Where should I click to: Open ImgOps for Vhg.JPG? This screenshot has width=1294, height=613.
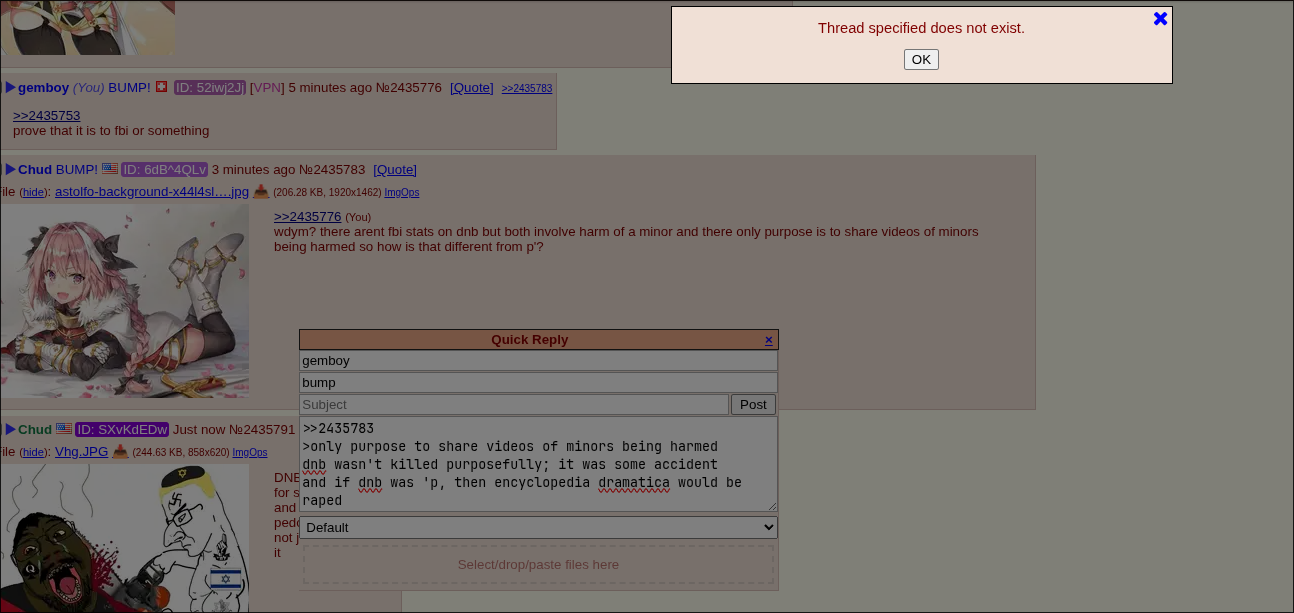pos(250,452)
